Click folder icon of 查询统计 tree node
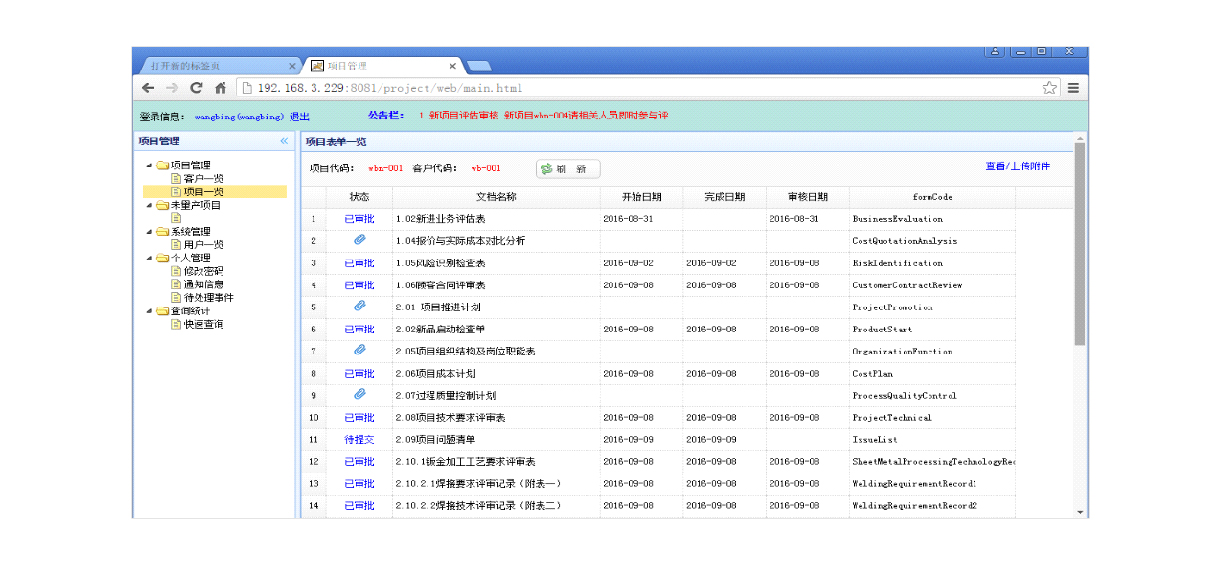This screenshot has height=566, width=1220. (x=162, y=311)
